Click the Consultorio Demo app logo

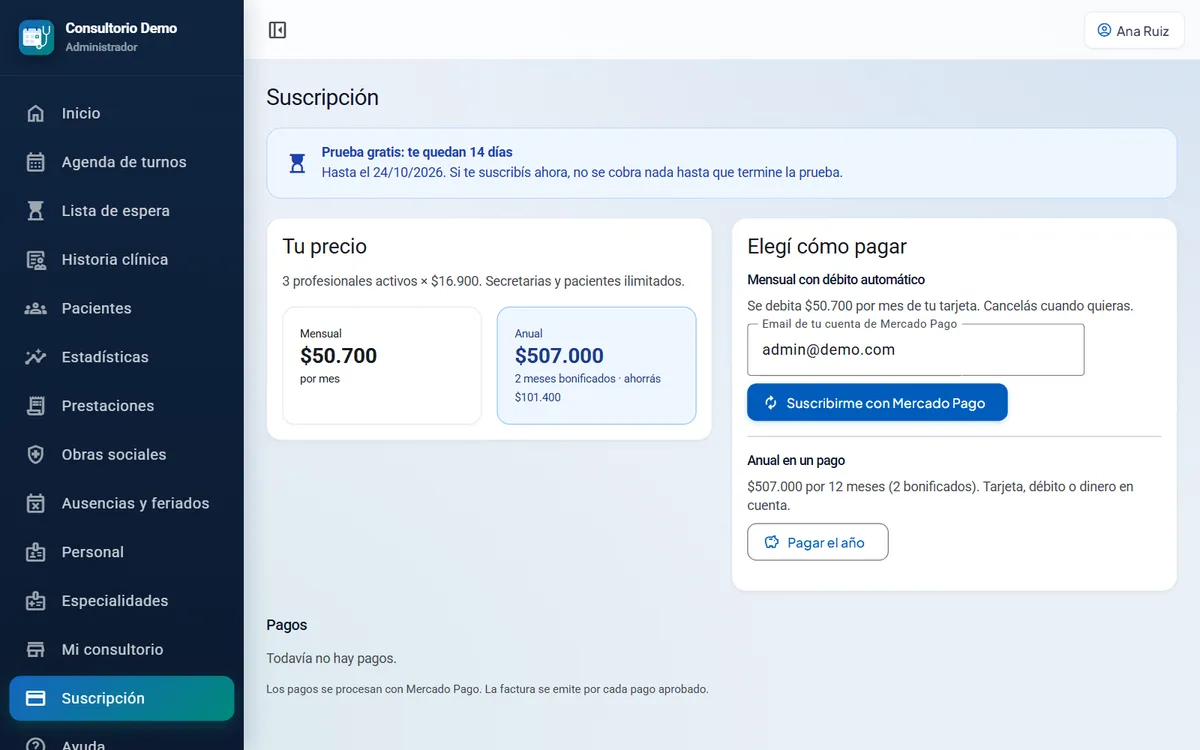click(36, 37)
